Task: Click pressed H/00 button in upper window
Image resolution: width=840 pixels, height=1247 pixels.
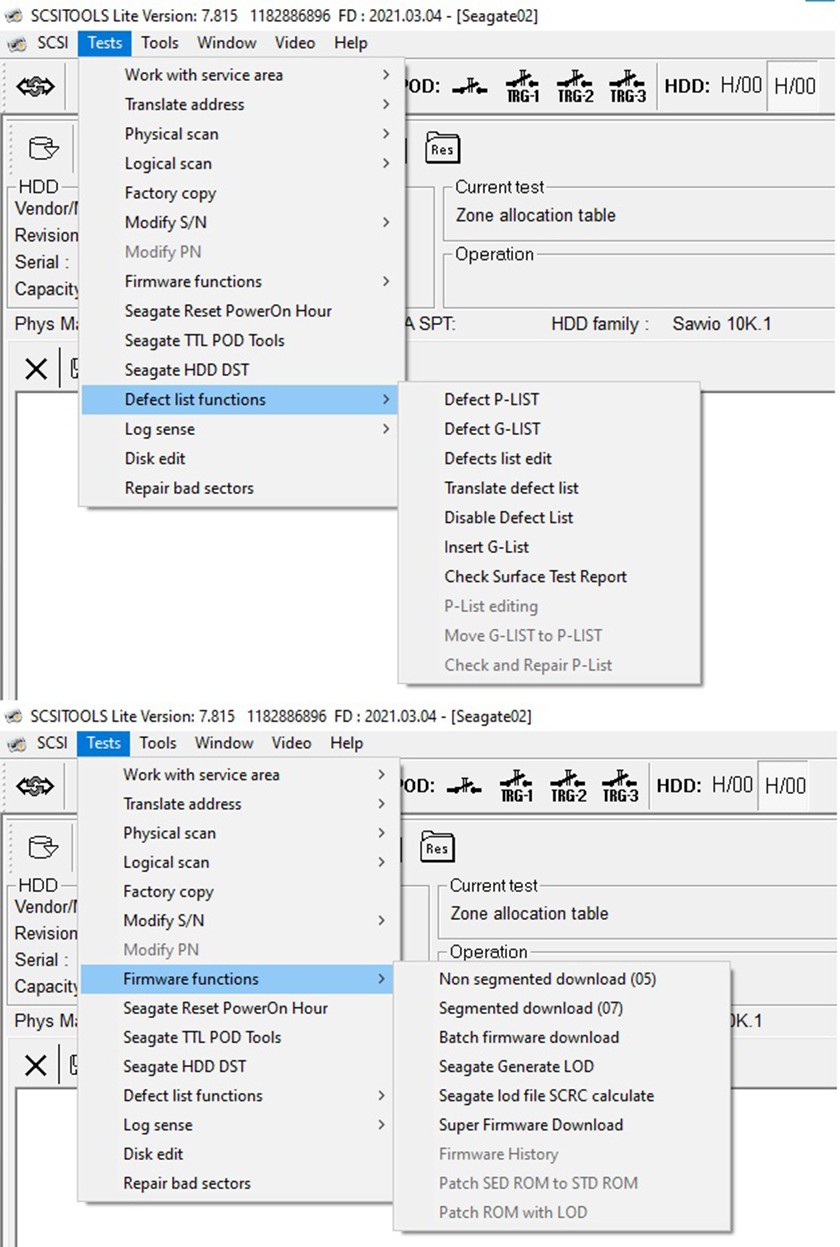Action: (795, 86)
